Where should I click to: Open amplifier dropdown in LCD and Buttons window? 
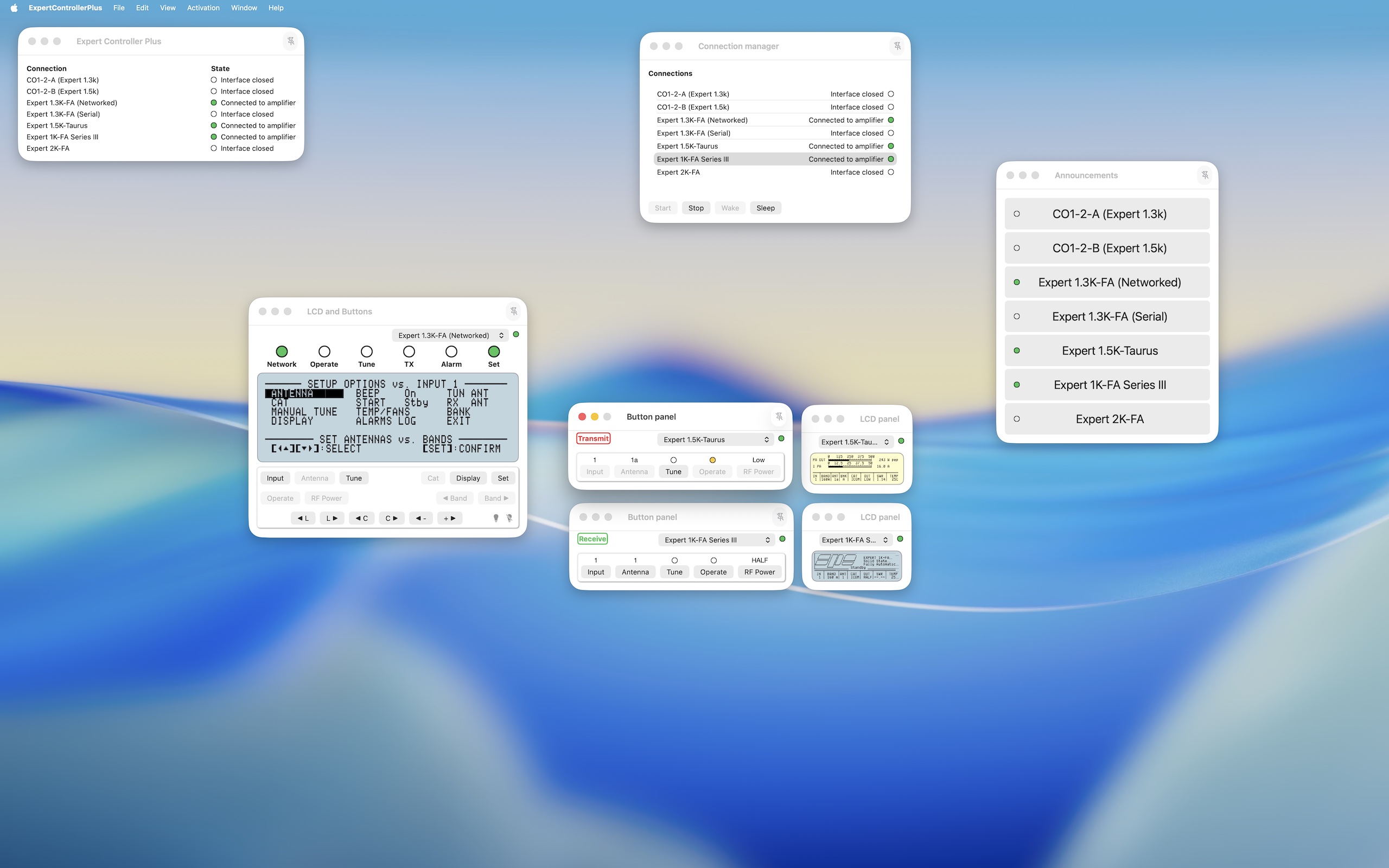450,335
